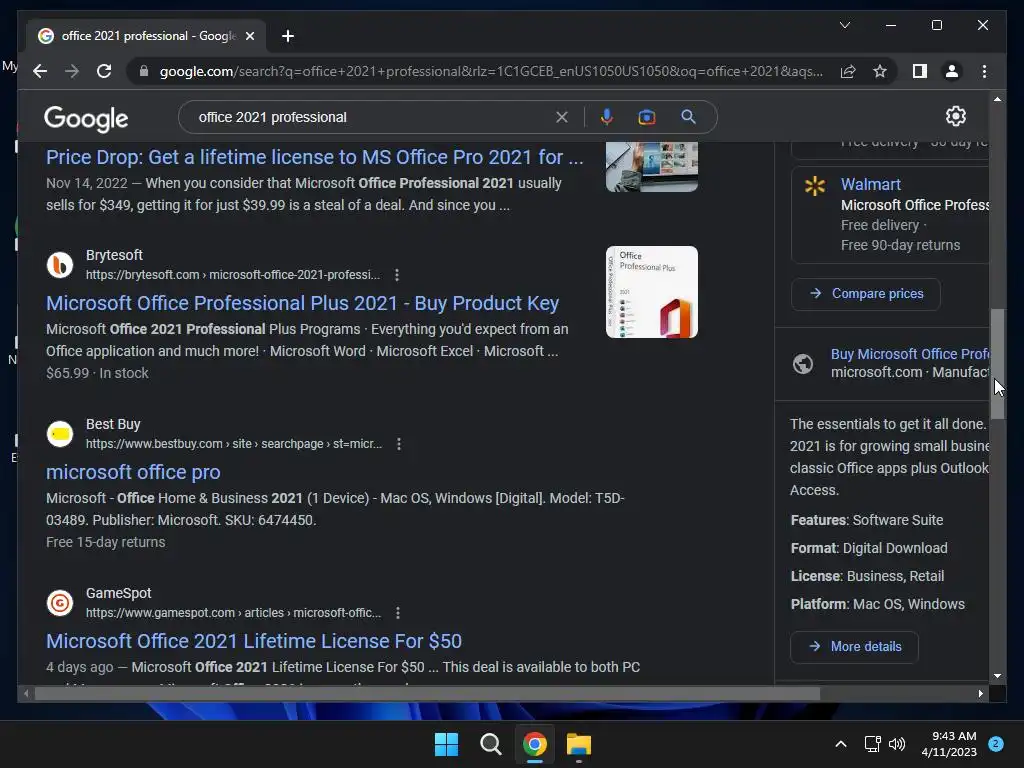
Task: Click the '$65.99 · In stock' text
Action: tap(97, 373)
